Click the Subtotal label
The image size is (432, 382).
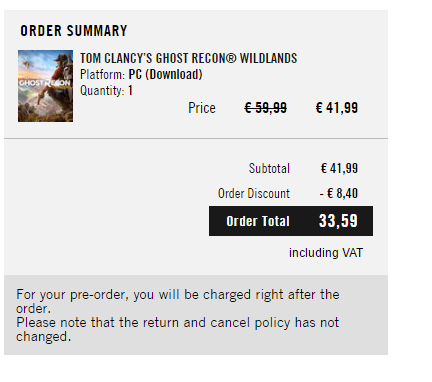click(x=269, y=168)
